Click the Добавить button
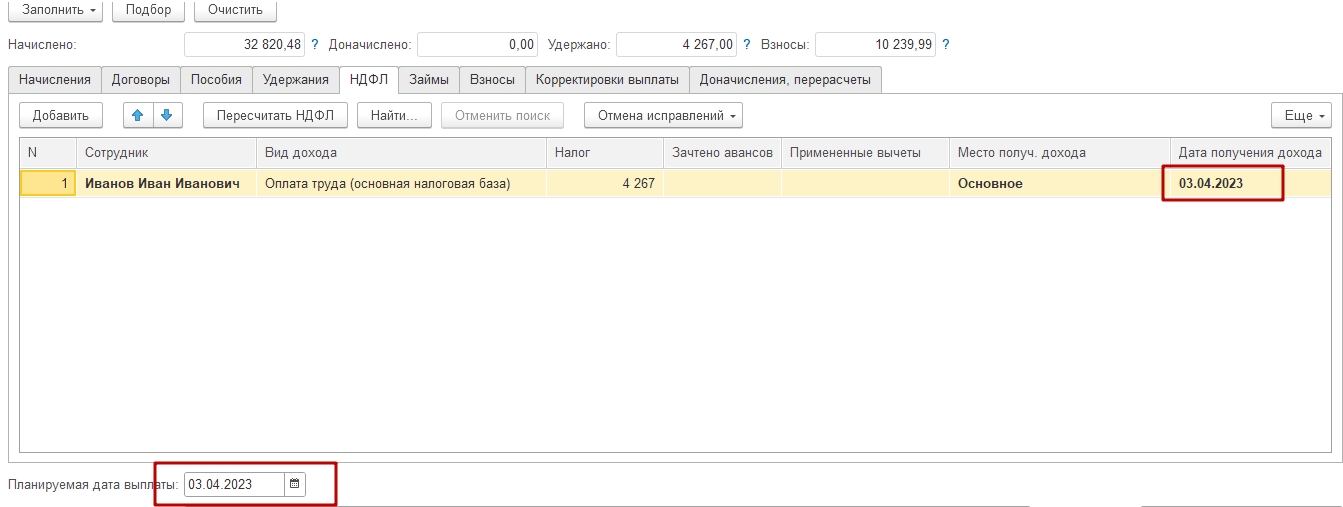1343x507 pixels. (61, 115)
